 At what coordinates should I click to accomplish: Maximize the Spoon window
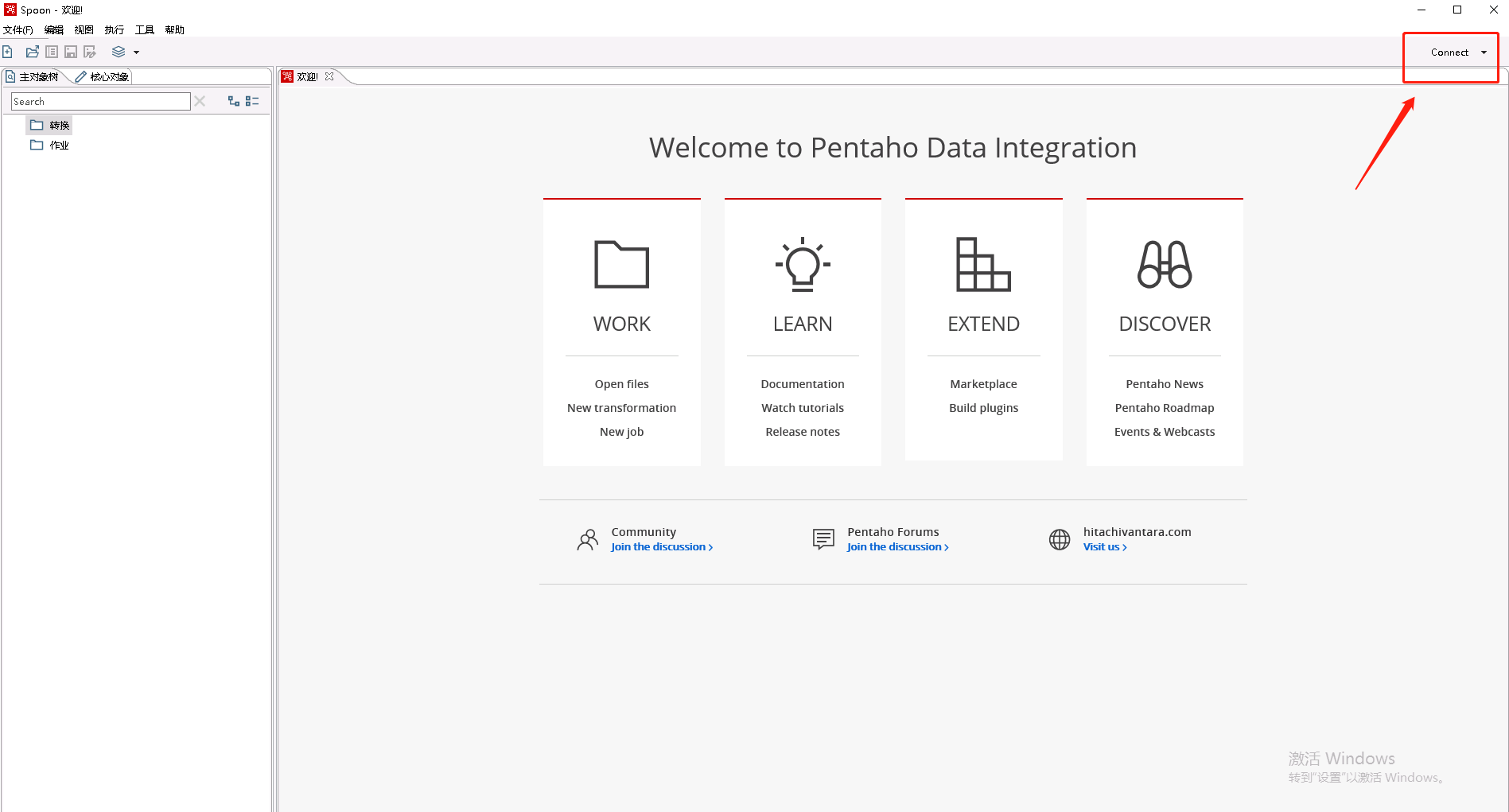[x=1457, y=10]
